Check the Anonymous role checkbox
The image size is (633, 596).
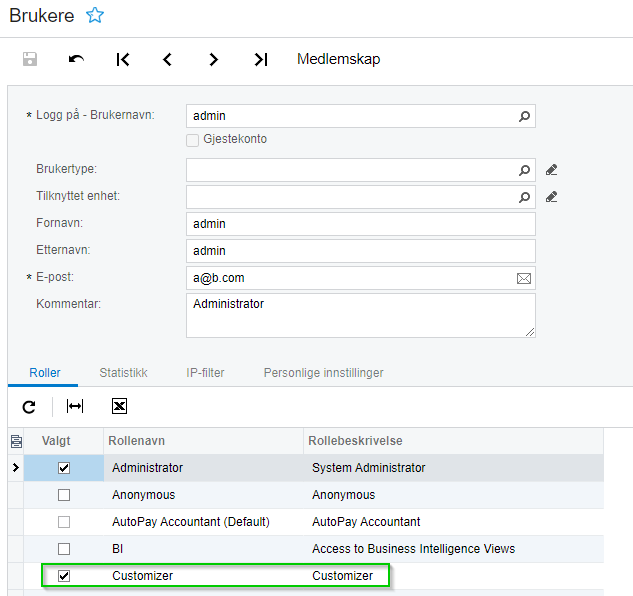tap(64, 495)
